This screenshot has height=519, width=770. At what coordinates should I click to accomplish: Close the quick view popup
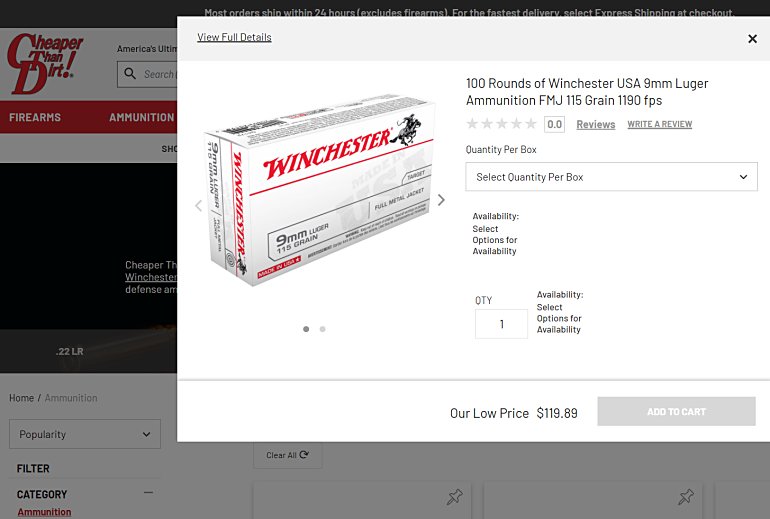click(x=752, y=39)
